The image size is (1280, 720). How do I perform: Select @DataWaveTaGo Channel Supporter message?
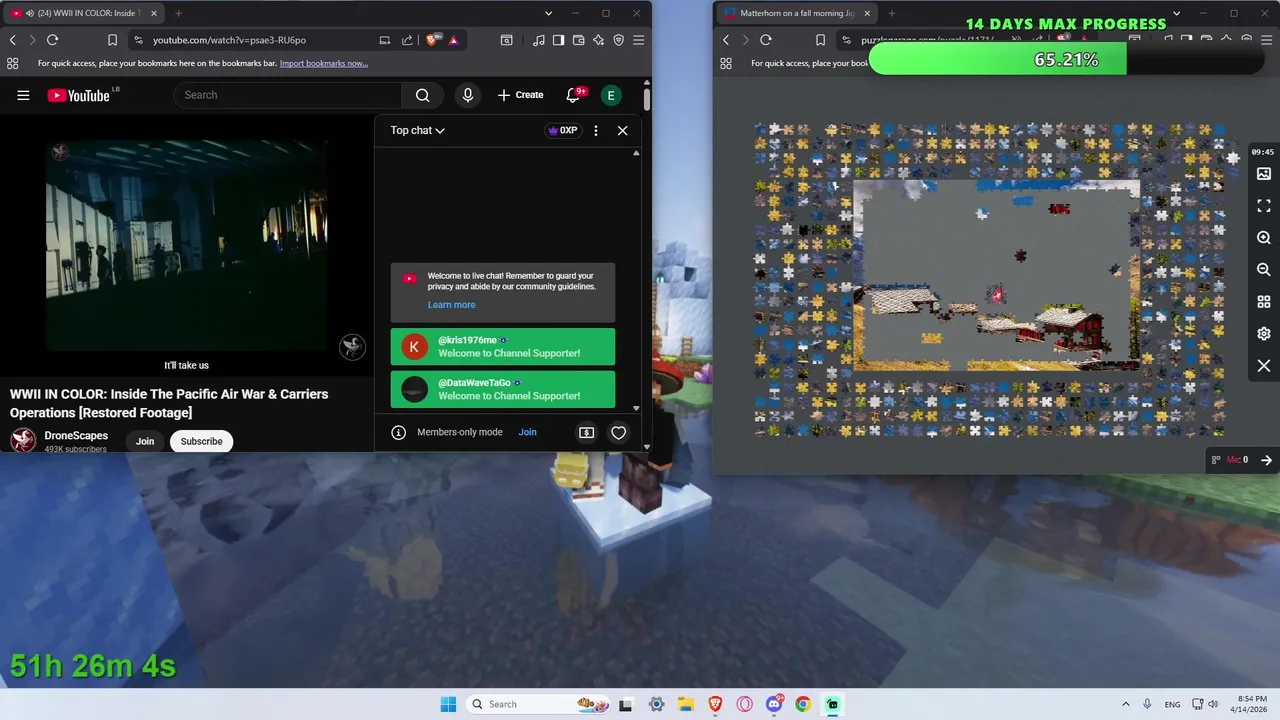point(503,389)
